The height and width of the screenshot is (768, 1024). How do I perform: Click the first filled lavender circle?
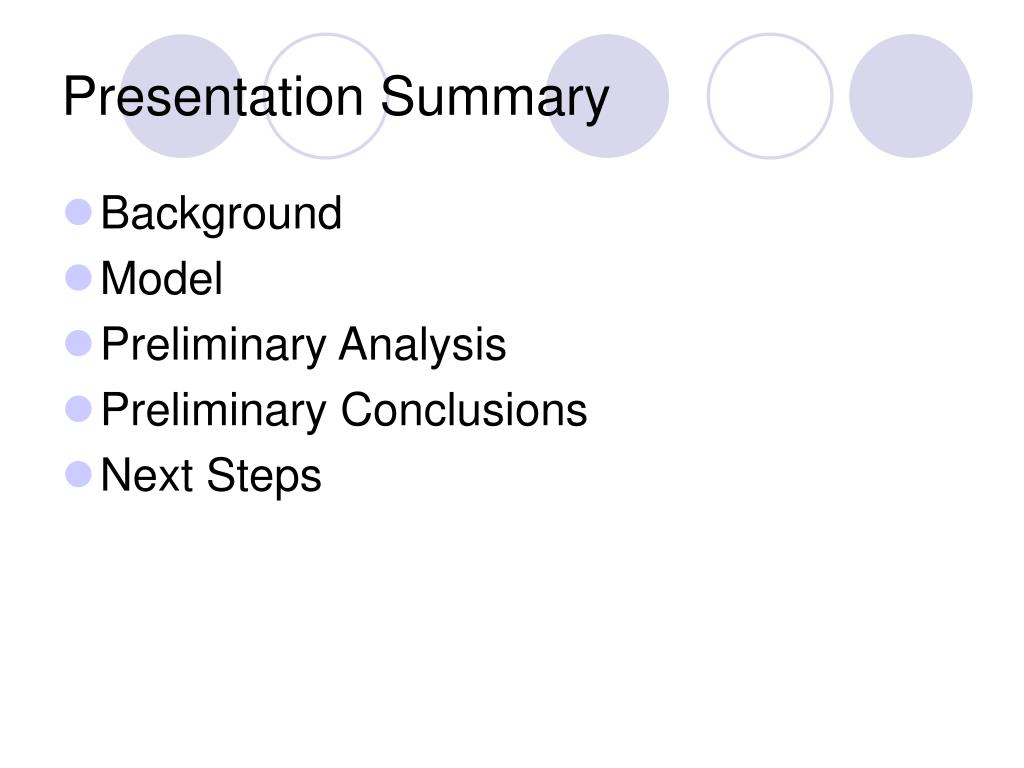(182, 96)
